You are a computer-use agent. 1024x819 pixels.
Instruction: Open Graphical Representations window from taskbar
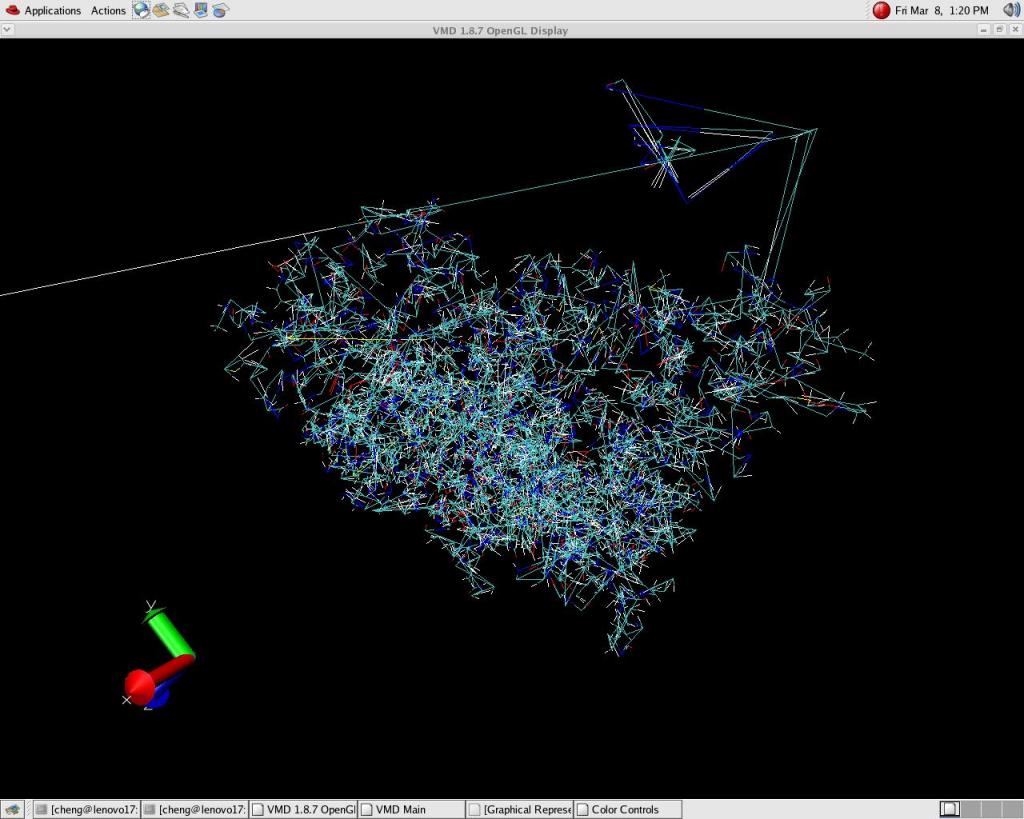coord(520,810)
